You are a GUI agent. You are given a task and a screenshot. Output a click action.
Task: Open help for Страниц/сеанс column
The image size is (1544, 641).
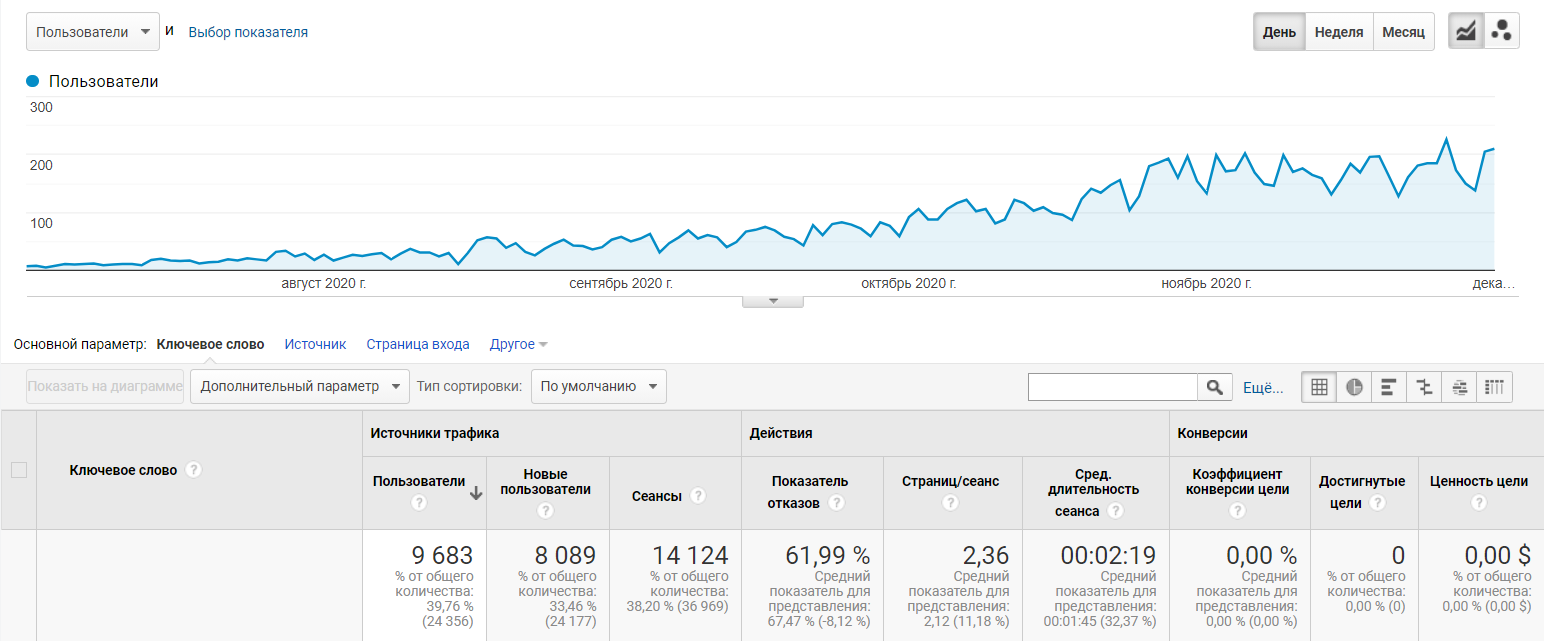coord(950,503)
